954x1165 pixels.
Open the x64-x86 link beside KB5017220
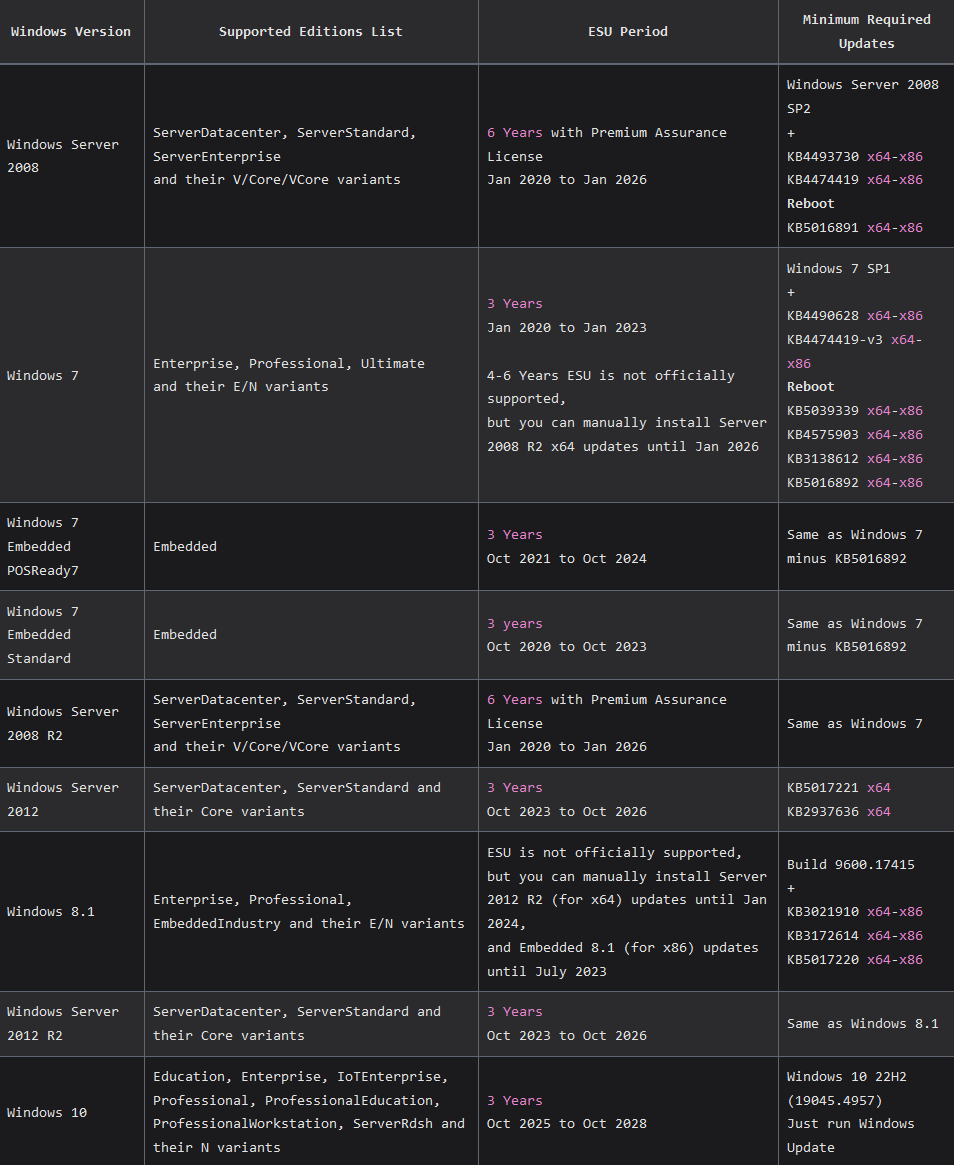coord(895,960)
